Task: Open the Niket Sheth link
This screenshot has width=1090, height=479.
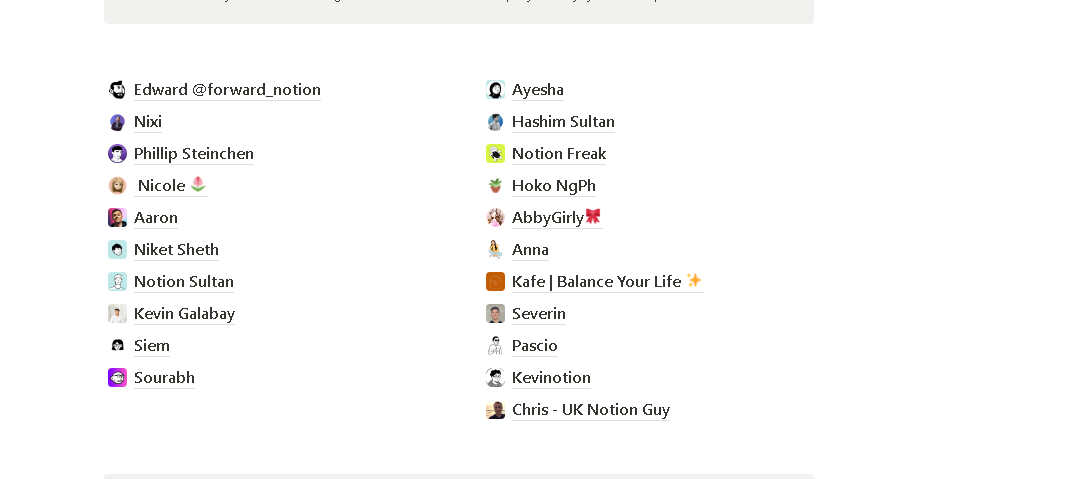Action: point(177,250)
